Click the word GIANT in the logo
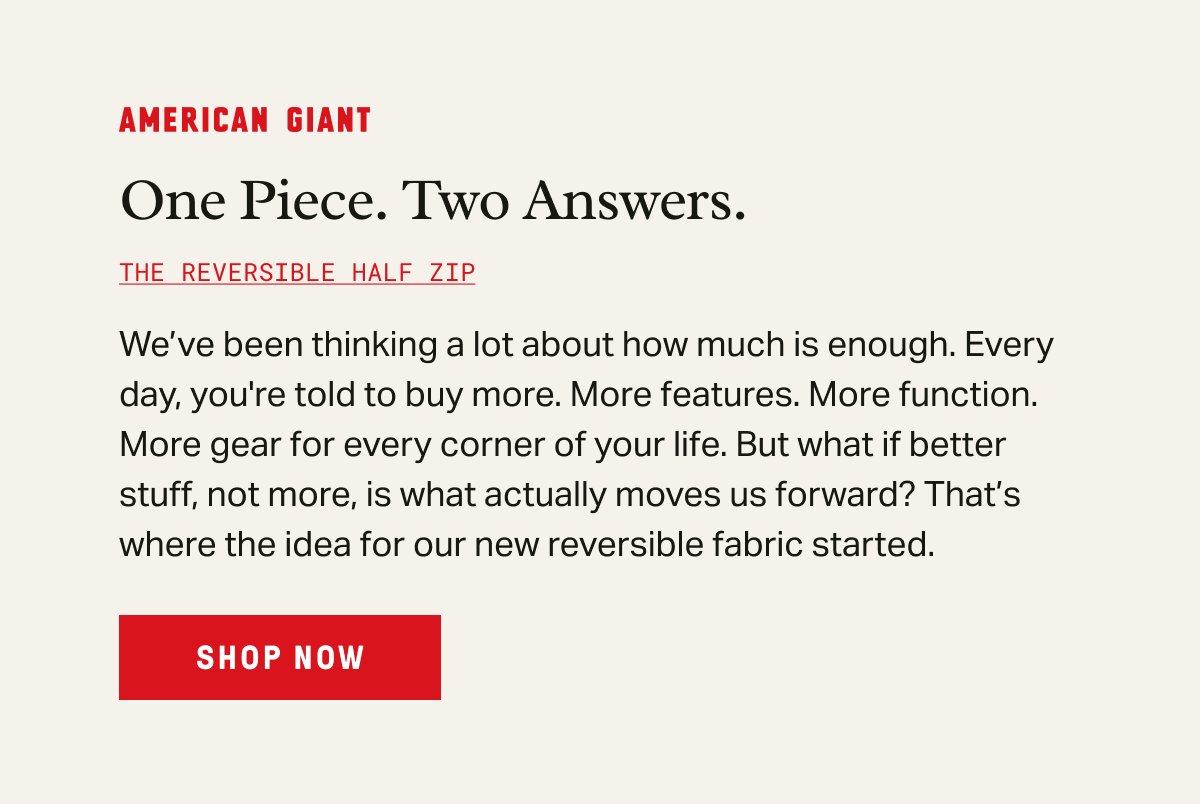Viewport: 1200px width, 804px height. (x=329, y=121)
